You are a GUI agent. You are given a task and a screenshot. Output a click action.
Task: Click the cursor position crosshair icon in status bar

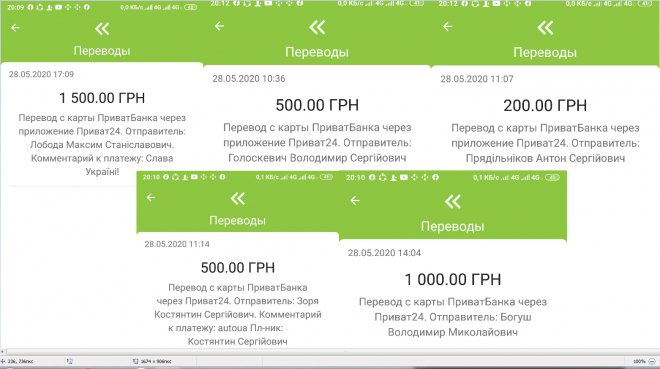click(x=3, y=361)
